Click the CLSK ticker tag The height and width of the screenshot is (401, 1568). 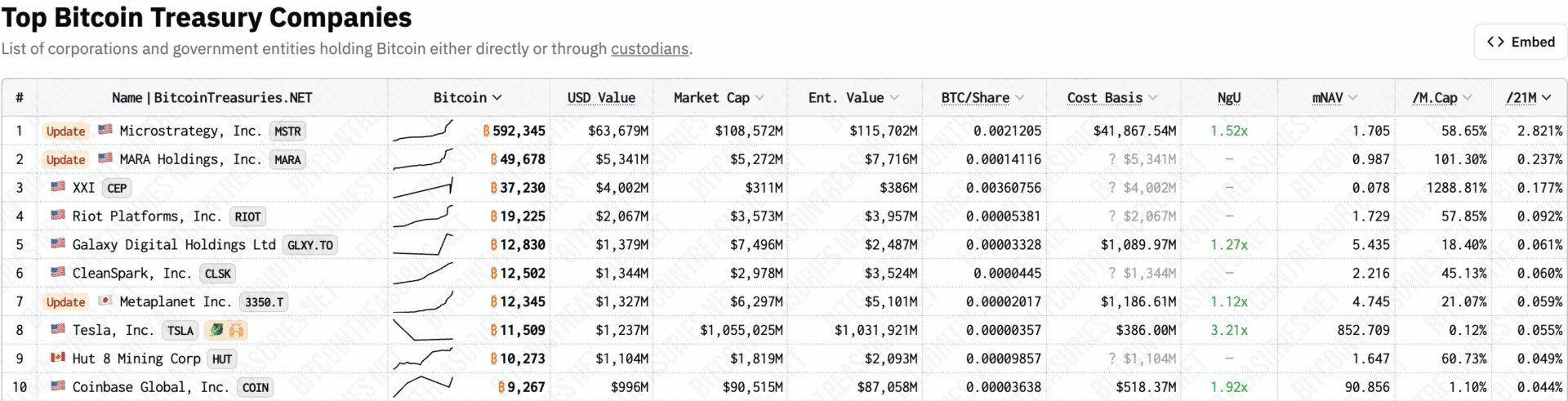click(x=218, y=274)
